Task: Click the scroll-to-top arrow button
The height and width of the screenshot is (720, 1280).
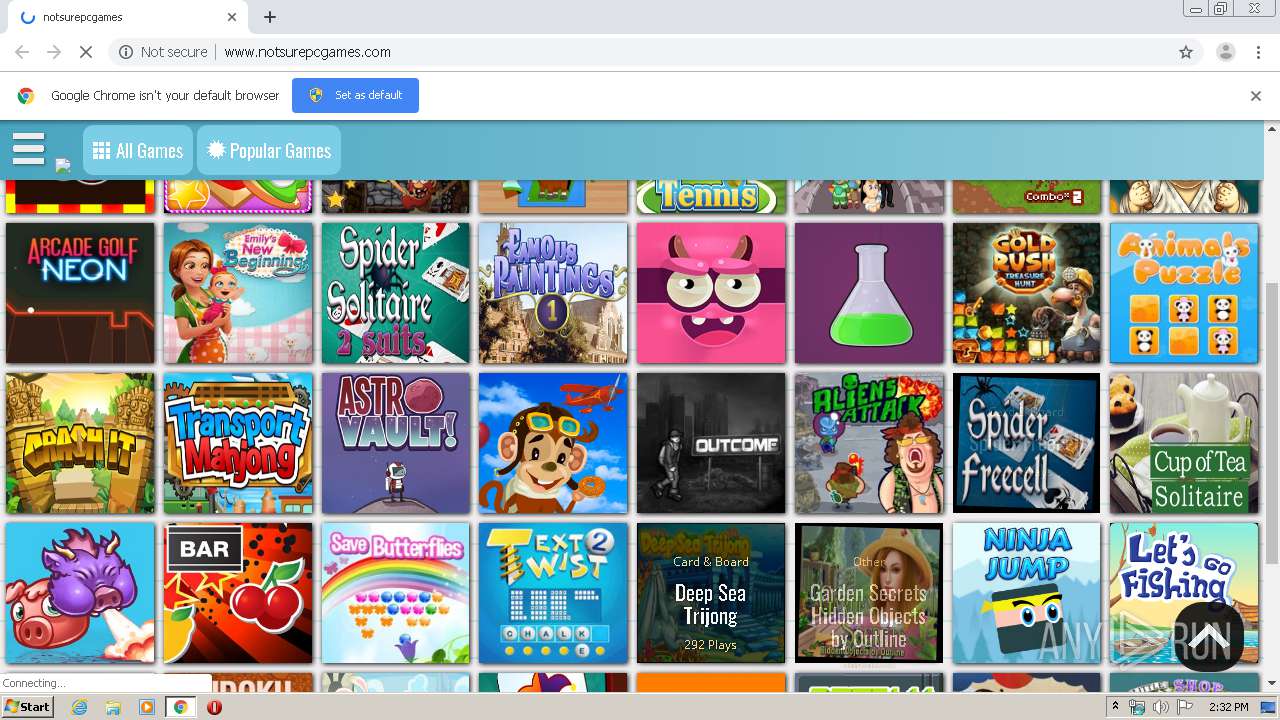Action: [x=1209, y=637]
